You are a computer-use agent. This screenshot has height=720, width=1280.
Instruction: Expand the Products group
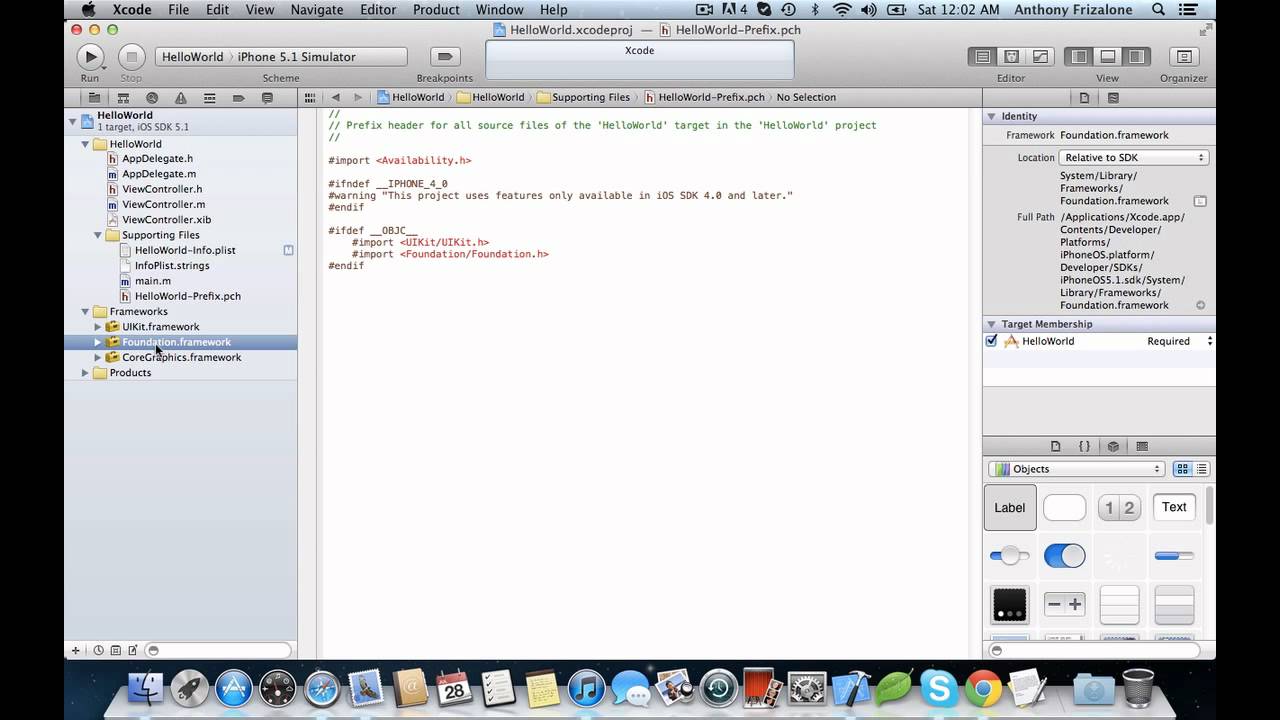[85, 373]
